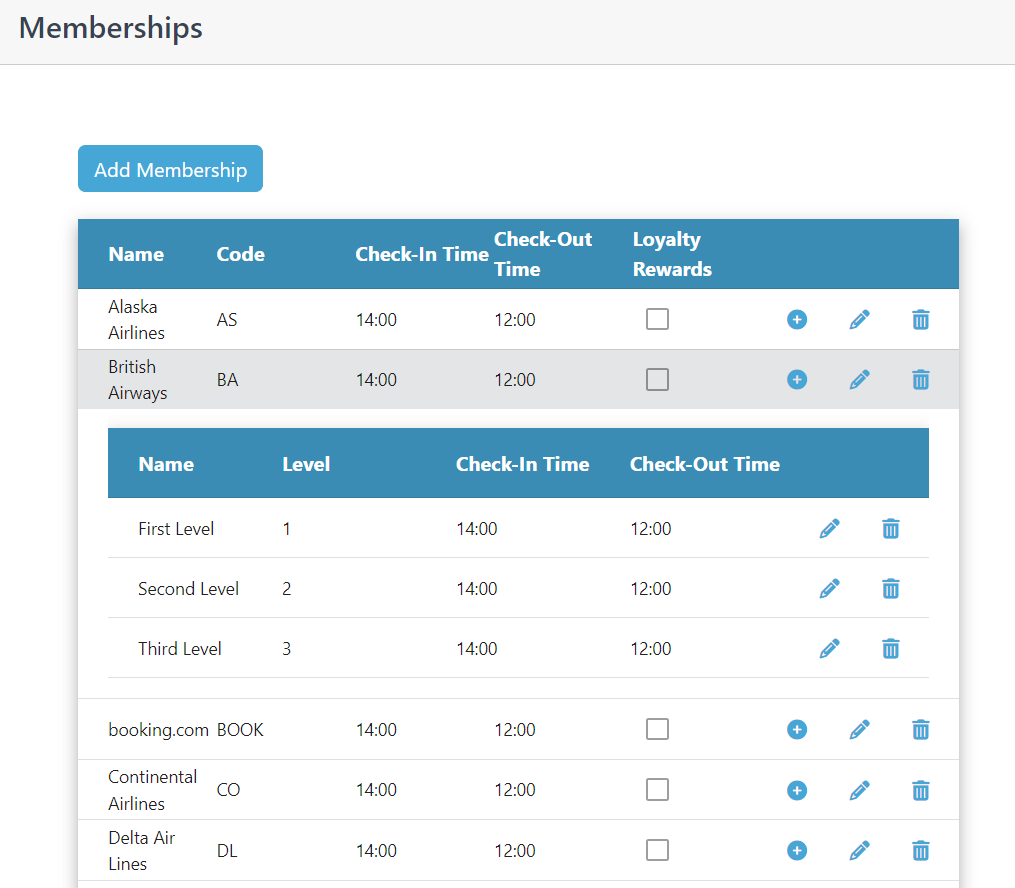This screenshot has width=1015, height=888.
Task: Click the Add Membership button
Action: (170, 169)
